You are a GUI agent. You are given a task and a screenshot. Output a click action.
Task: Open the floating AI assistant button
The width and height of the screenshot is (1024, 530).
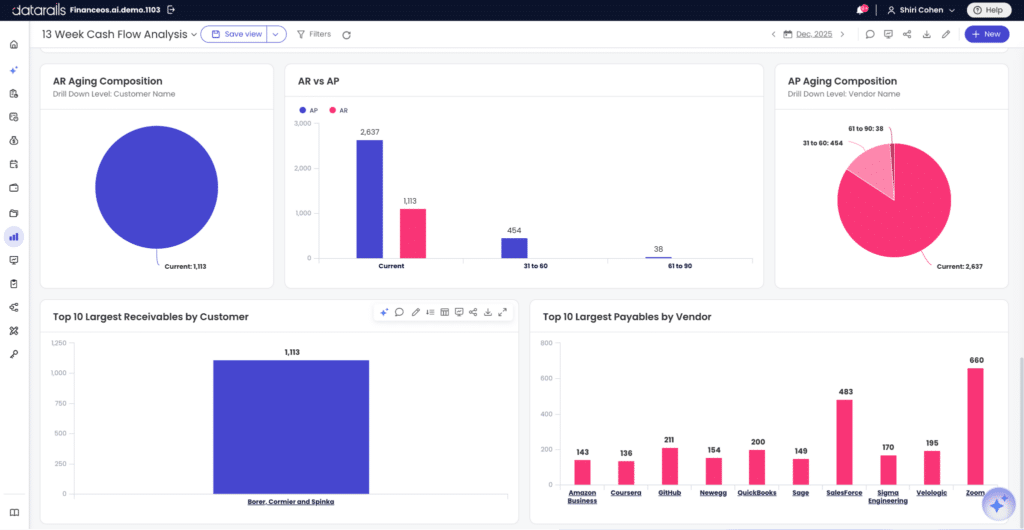tap(999, 504)
